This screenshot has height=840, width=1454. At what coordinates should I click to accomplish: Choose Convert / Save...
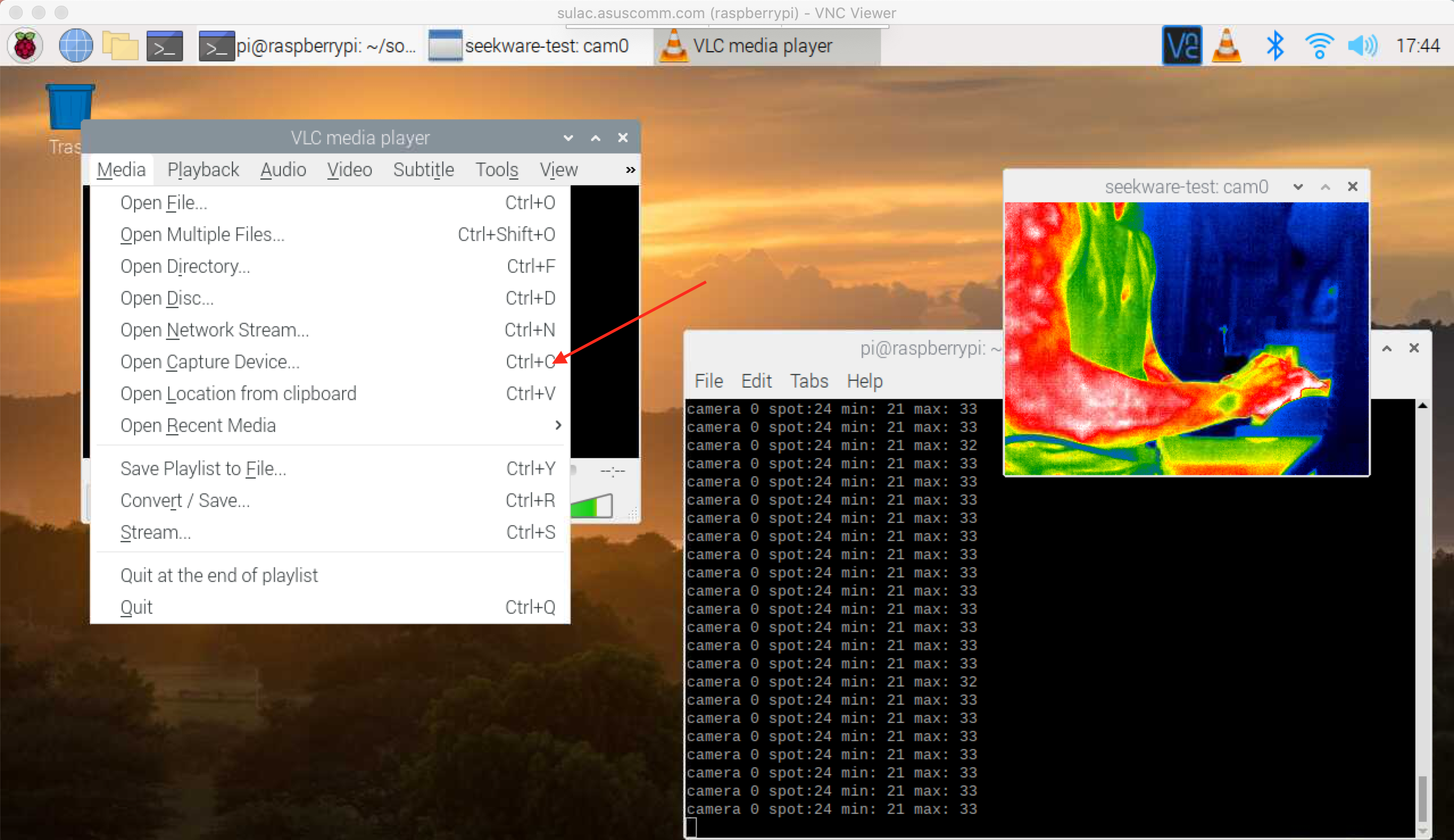330,500
